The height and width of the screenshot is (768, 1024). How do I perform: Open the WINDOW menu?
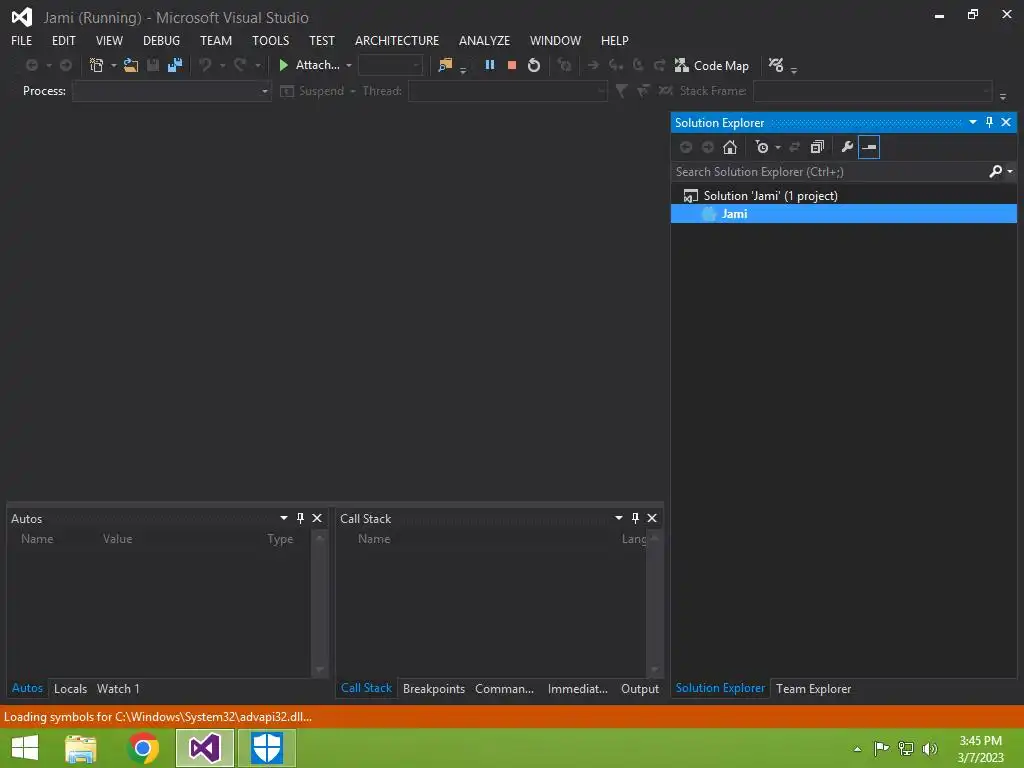pos(555,40)
